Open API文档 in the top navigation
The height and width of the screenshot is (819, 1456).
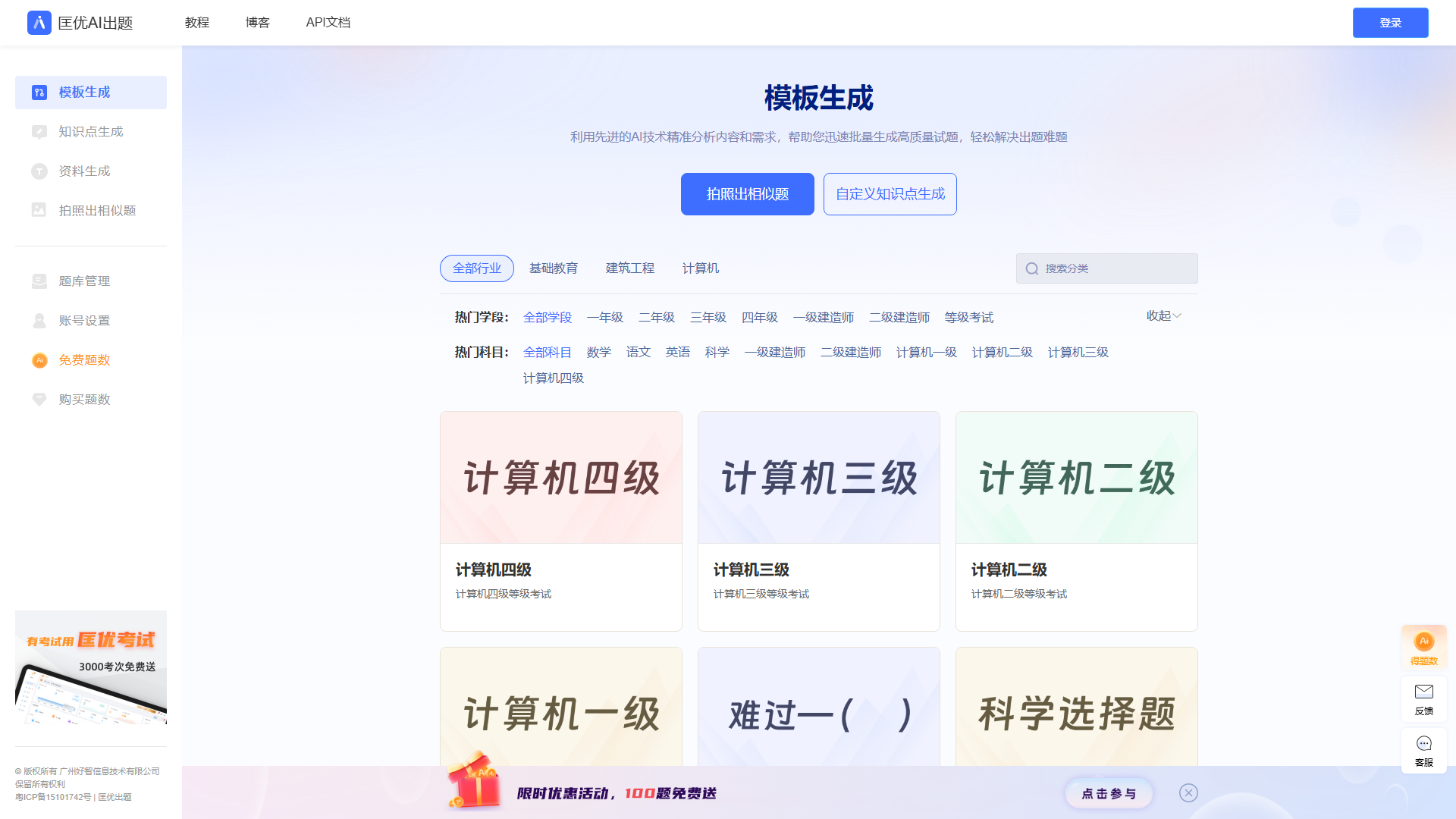pos(328,23)
